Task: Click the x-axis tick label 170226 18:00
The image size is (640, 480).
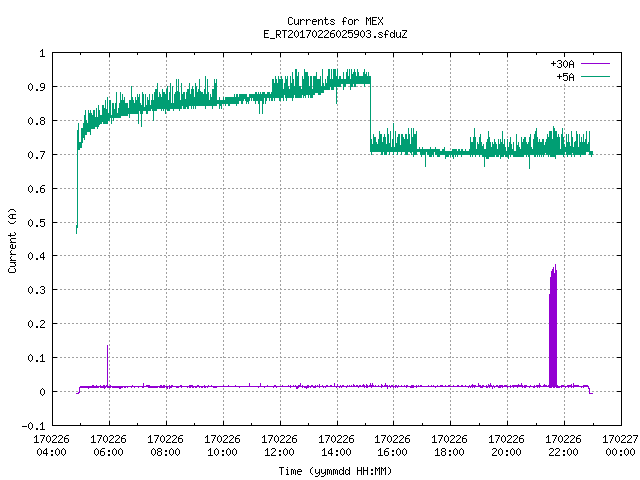Action: click(449, 445)
